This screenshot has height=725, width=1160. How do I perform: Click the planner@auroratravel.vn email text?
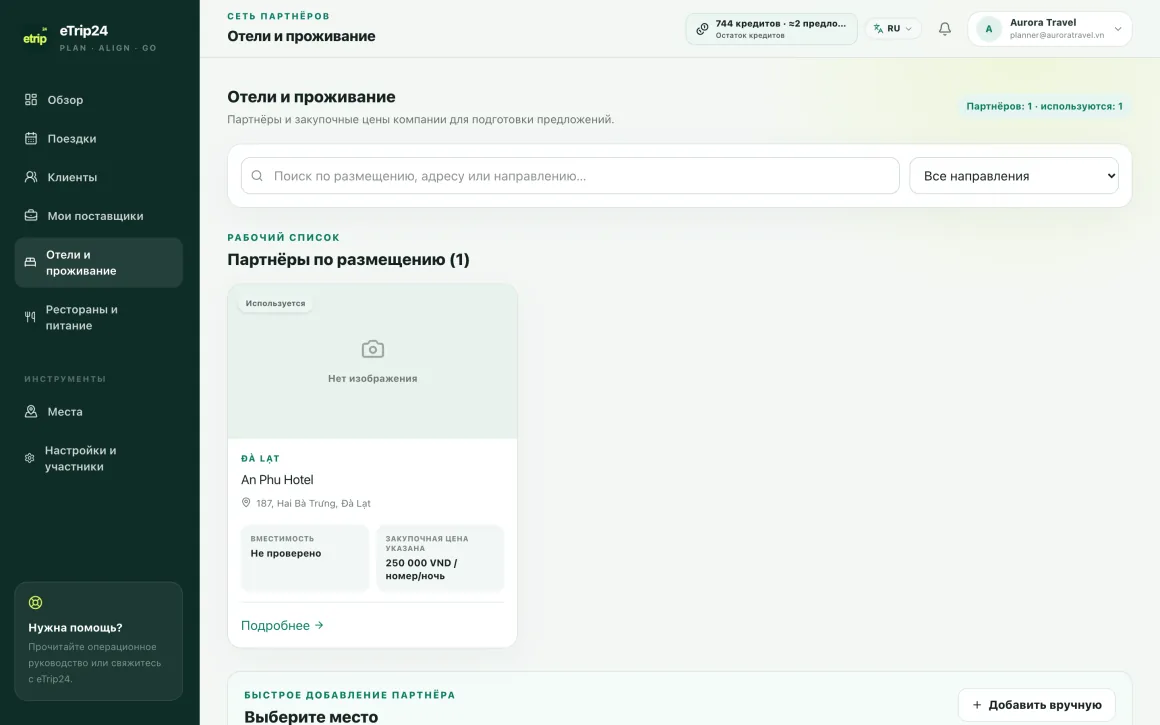click(x=1056, y=35)
